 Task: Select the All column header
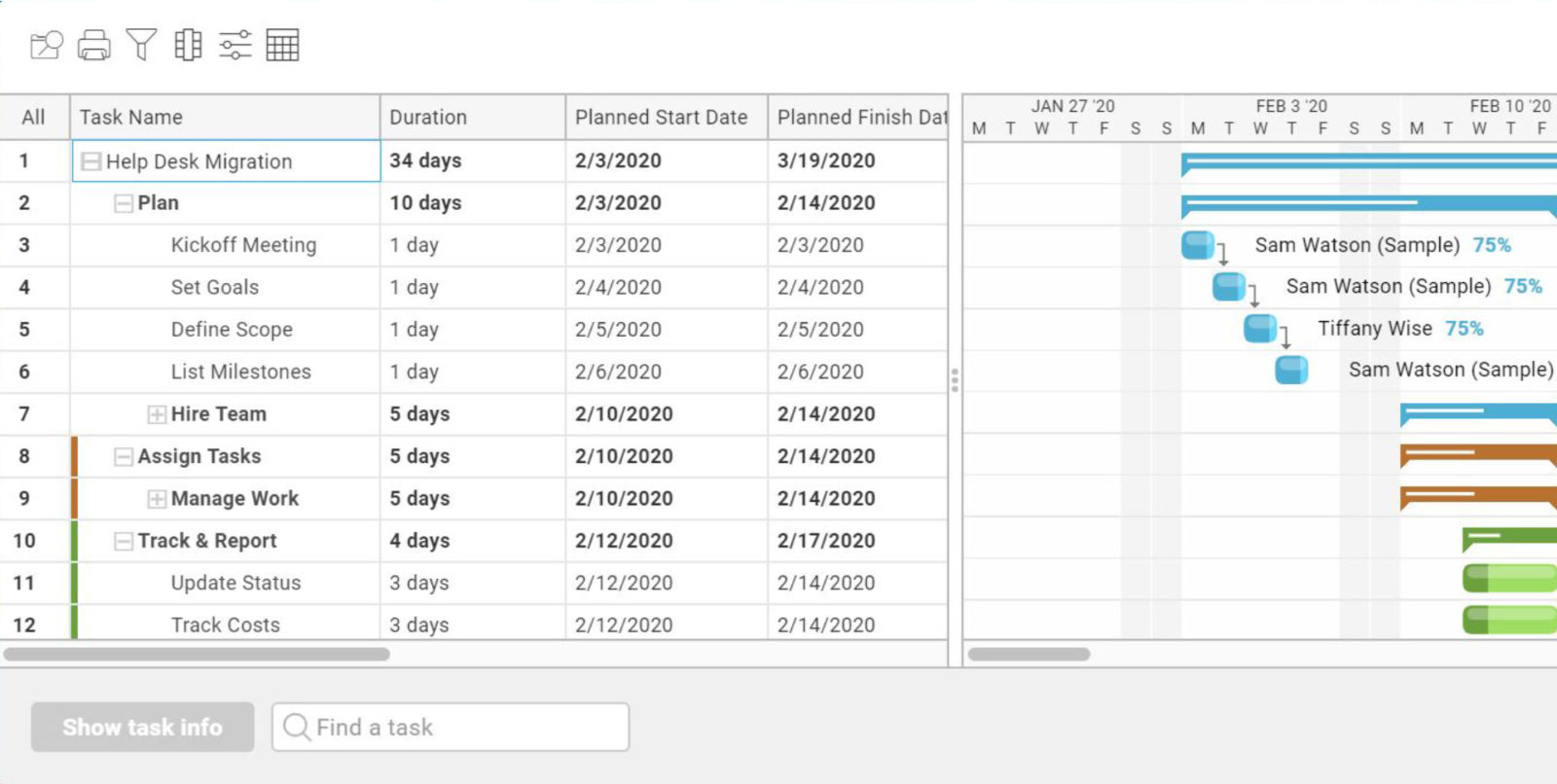pyautogui.click(x=34, y=118)
